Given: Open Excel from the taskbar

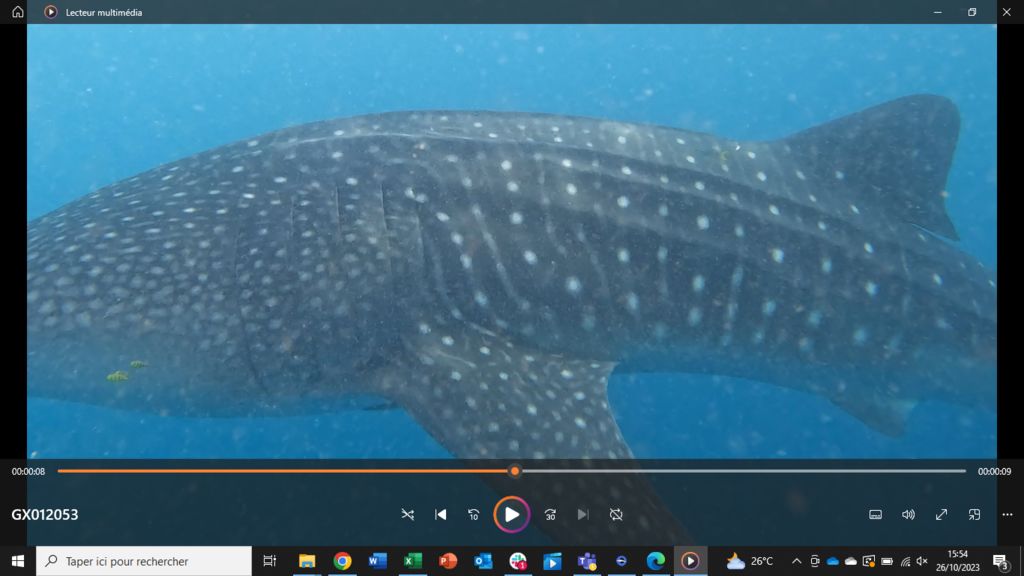Looking at the screenshot, I should pyautogui.click(x=412, y=561).
